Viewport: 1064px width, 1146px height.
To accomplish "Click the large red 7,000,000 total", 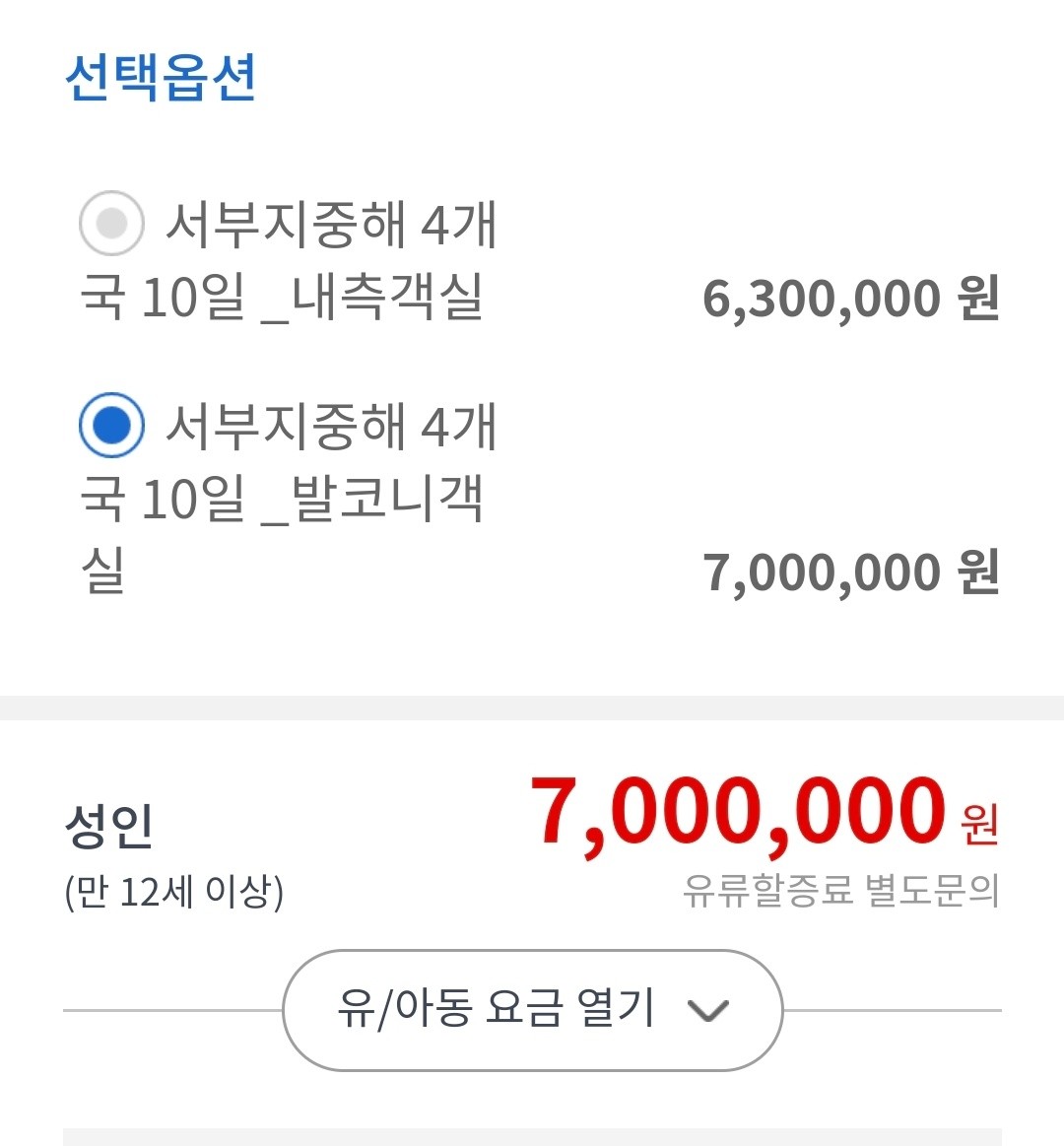I will (738, 813).
